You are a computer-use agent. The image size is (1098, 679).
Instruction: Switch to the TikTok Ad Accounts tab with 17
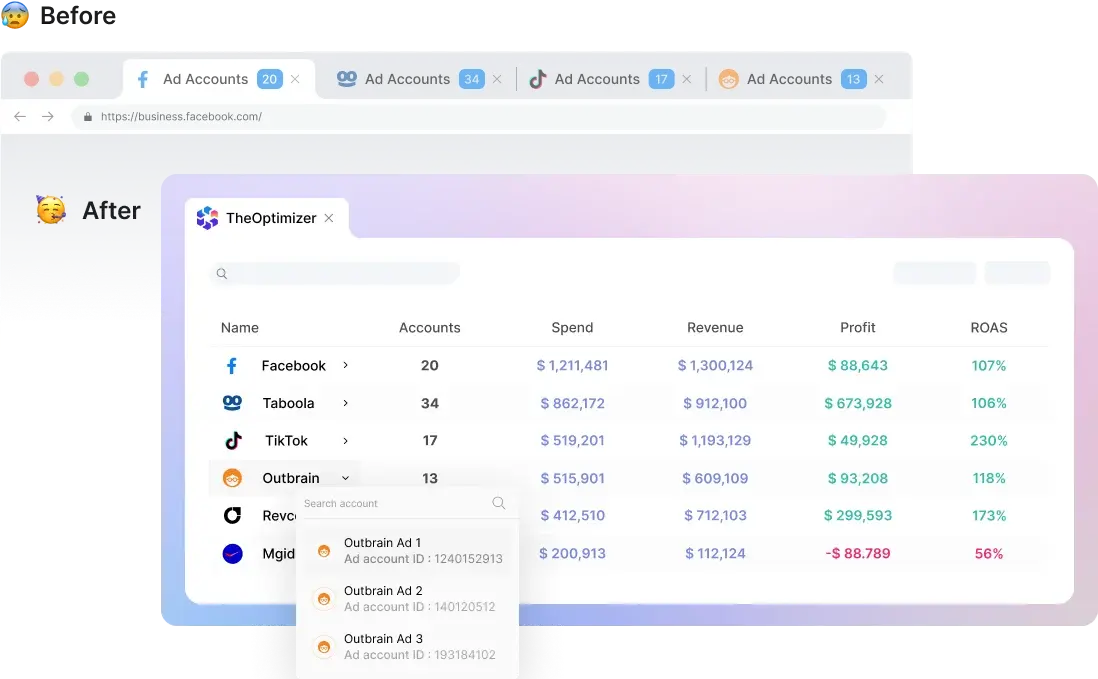(609, 79)
